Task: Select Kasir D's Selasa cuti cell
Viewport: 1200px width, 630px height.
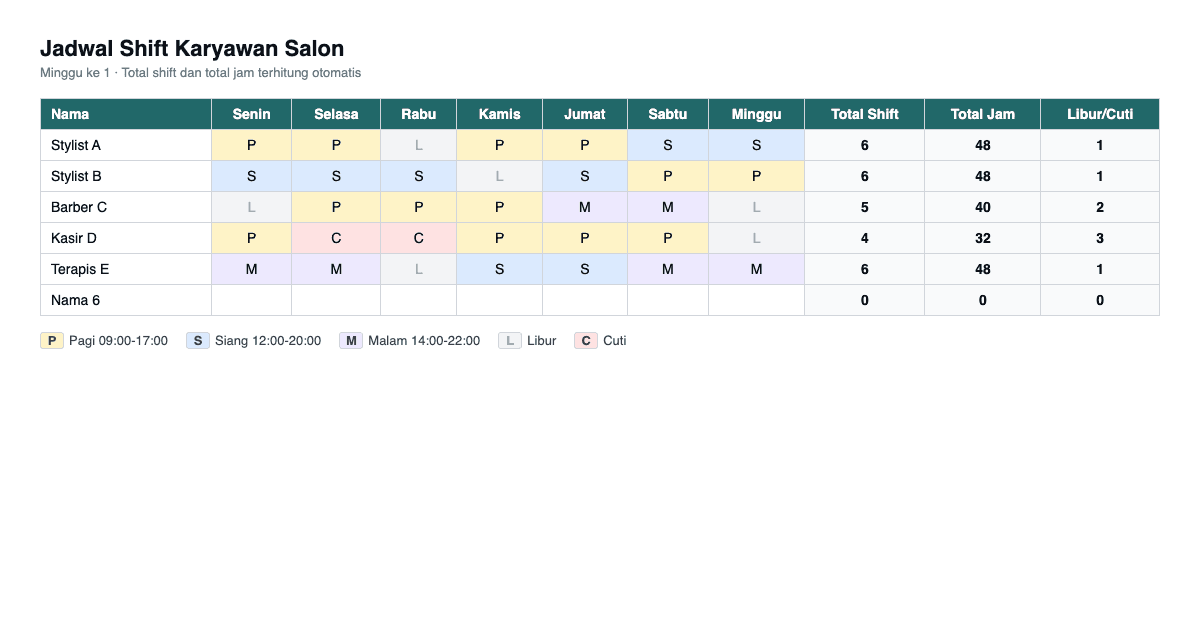Action: point(336,238)
